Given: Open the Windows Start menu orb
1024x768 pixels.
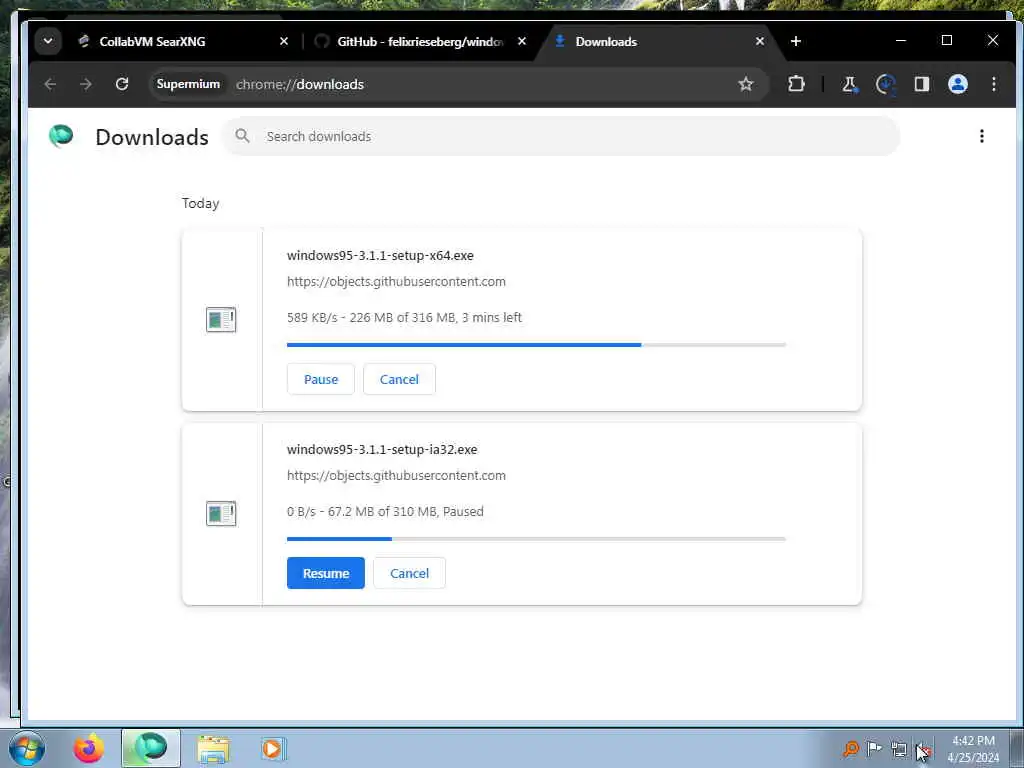Looking at the screenshot, I should (x=27, y=748).
